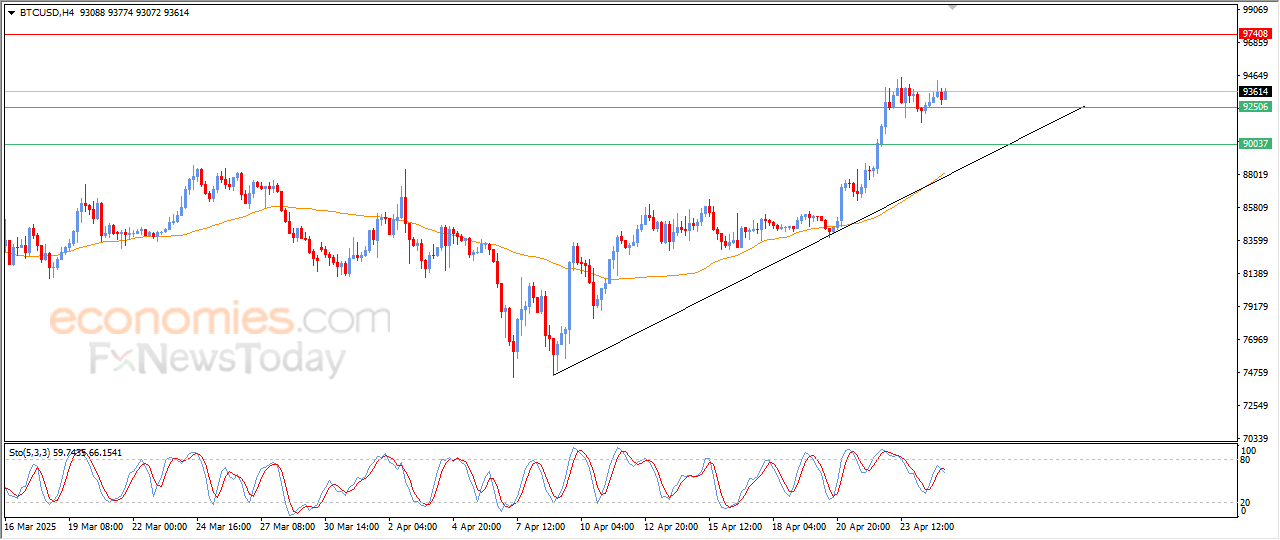Click the 79179 price axis label
1280x540 pixels.
coord(1256,307)
